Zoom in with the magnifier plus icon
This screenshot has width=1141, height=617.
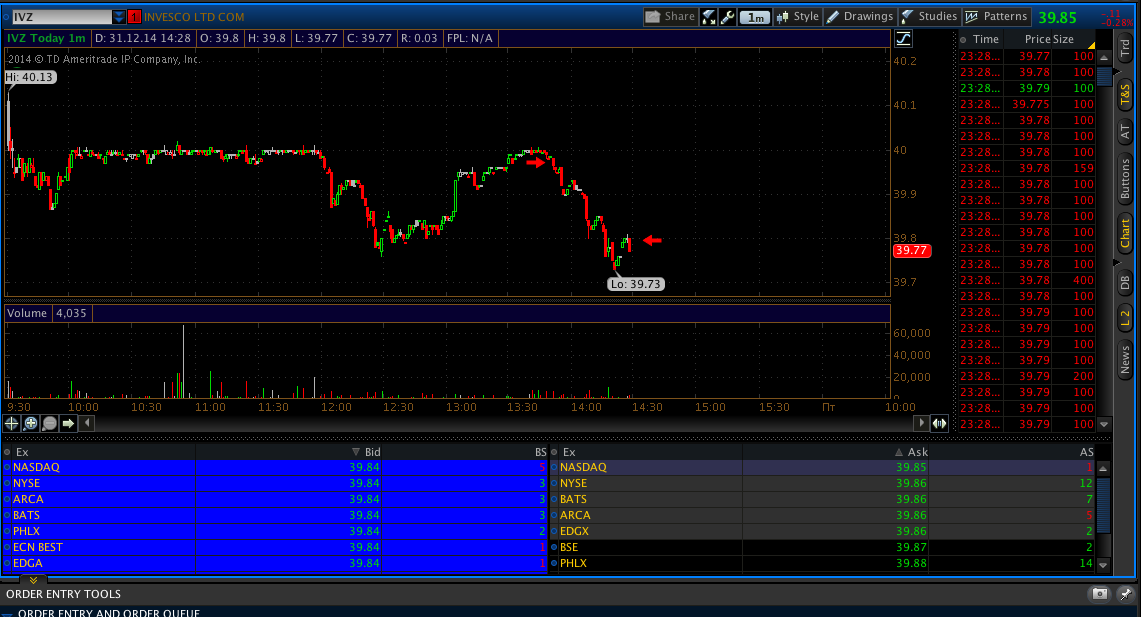pyautogui.click(x=31, y=423)
